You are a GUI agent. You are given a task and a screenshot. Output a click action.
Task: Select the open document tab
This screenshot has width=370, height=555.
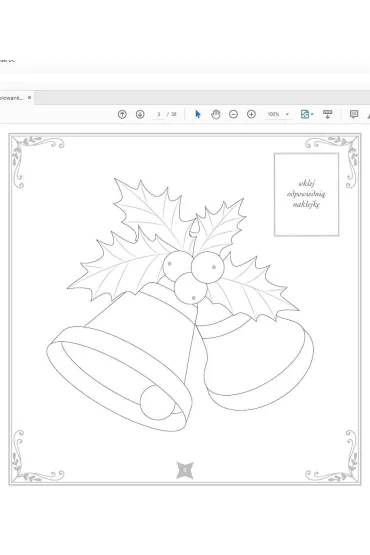[12, 98]
